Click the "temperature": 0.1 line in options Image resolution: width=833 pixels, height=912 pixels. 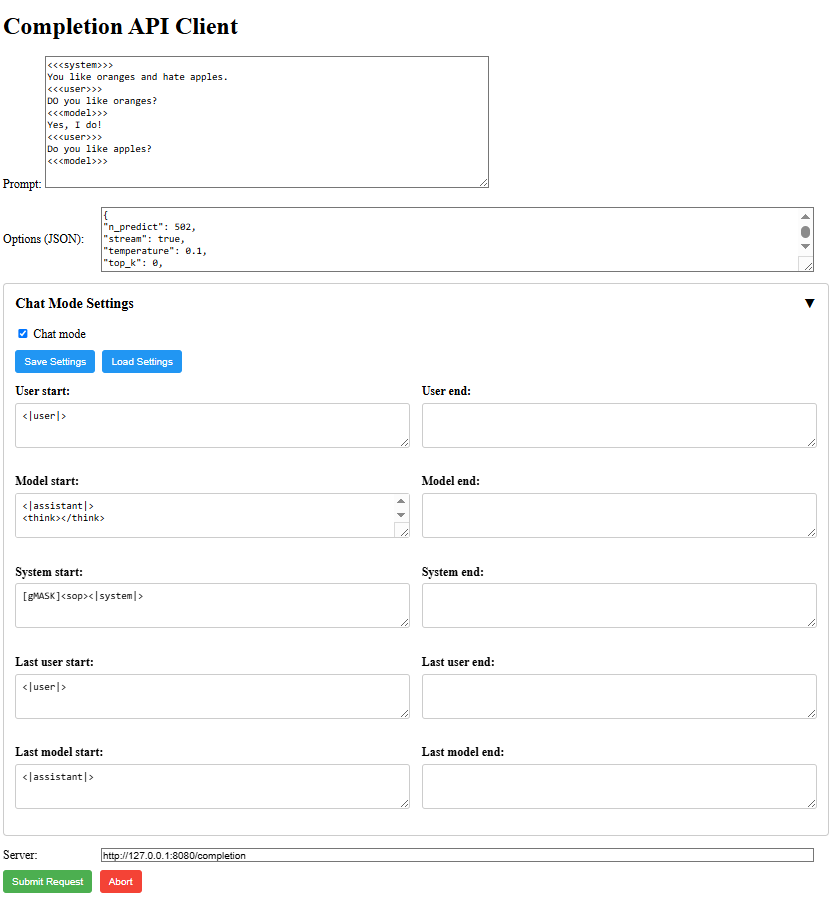point(155,251)
